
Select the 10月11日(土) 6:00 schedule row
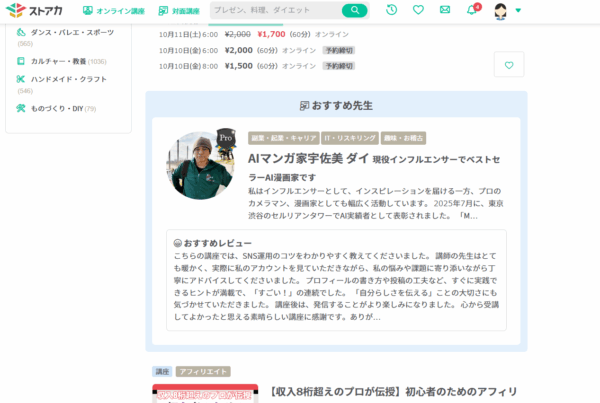254,34
